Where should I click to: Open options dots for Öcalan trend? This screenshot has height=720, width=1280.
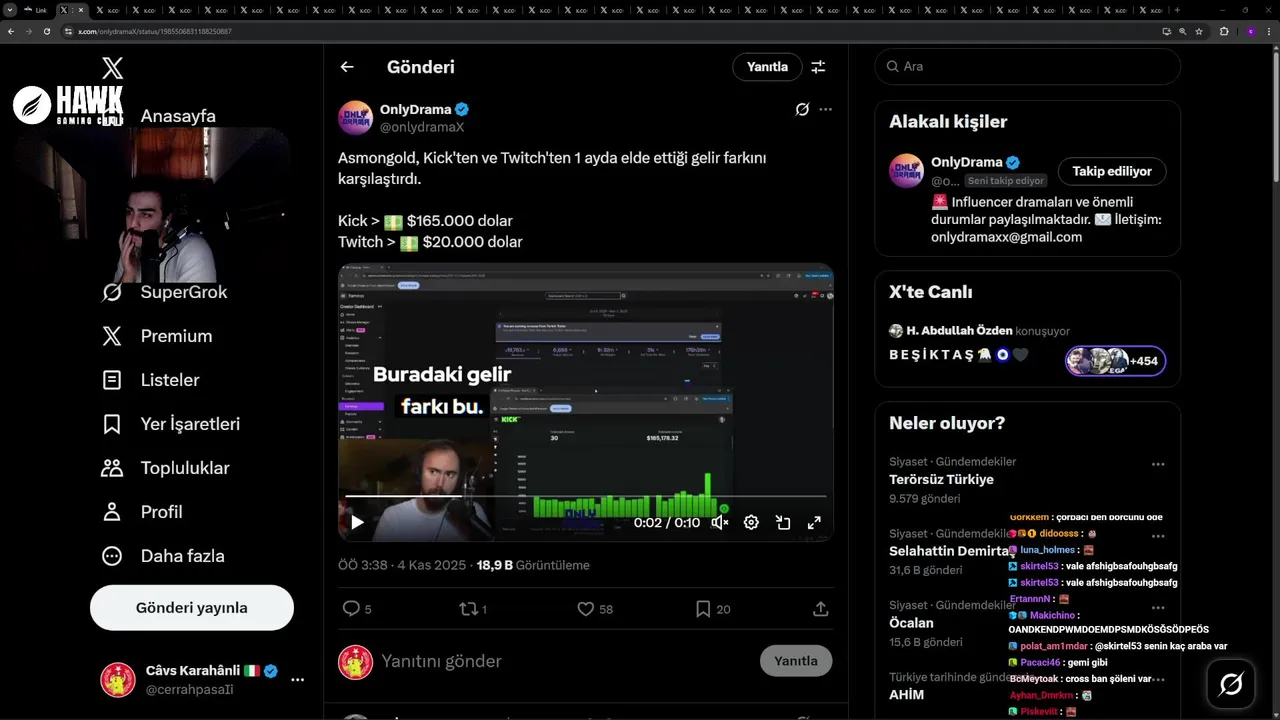(x=1158, y=608)
